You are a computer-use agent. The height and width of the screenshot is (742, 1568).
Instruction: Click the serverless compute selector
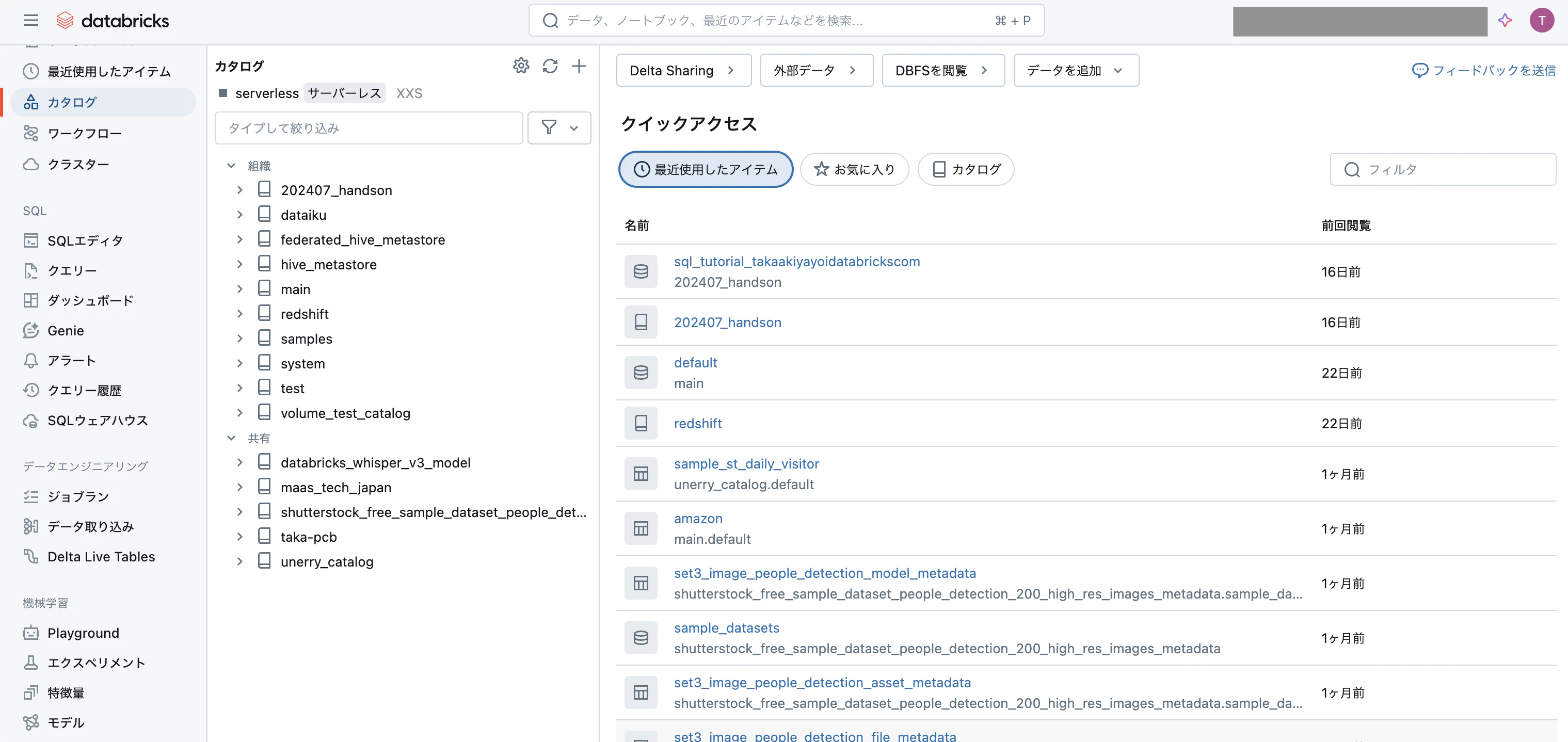[x=320, y=93]
